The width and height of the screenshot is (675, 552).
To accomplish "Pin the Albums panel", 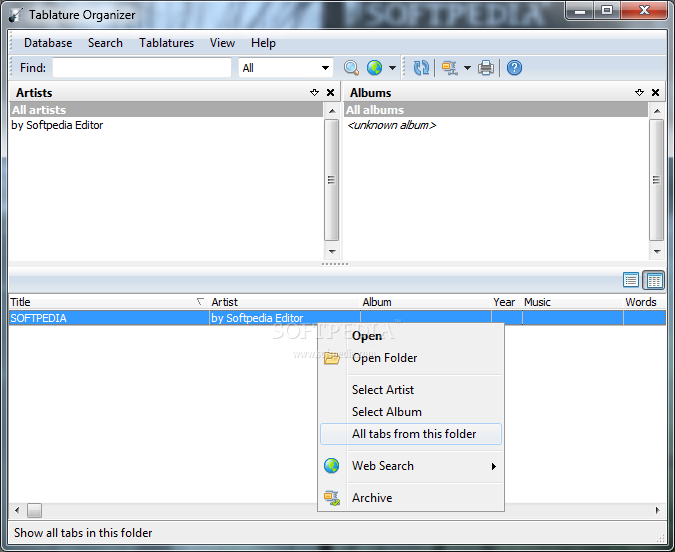I will (639, 93).
